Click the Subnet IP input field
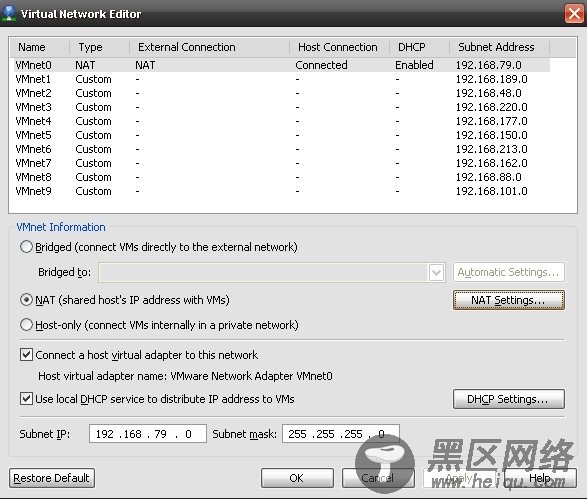This screenshot has height=499, width=587. tap(148, 434)
